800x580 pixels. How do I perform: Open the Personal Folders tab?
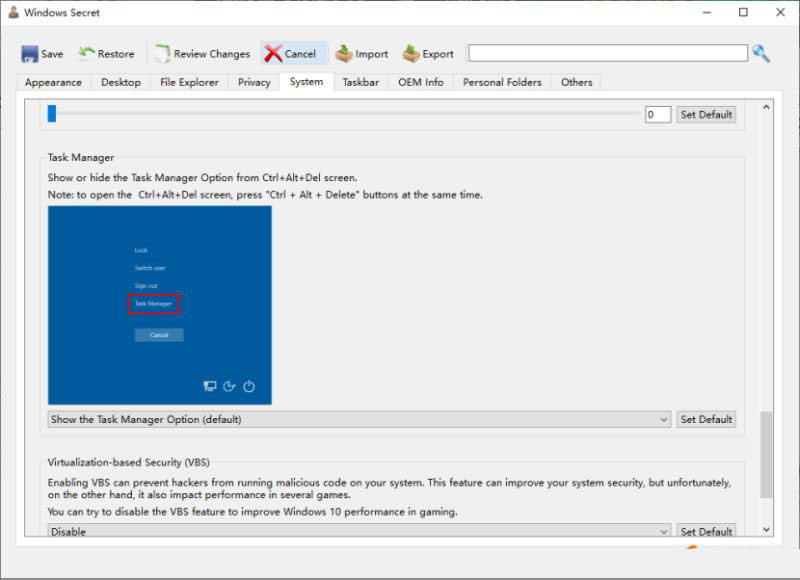coord(502,82)
